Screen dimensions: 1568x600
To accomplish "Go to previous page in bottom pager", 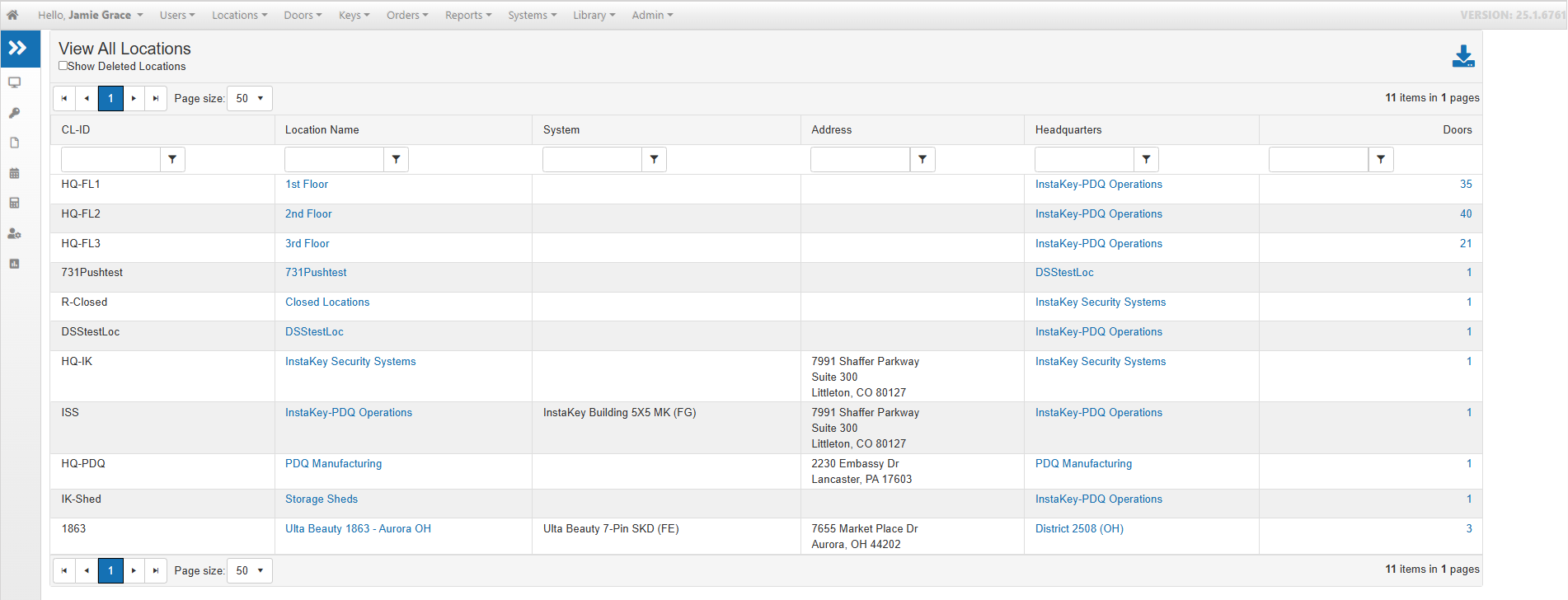I will coord(87,570).
